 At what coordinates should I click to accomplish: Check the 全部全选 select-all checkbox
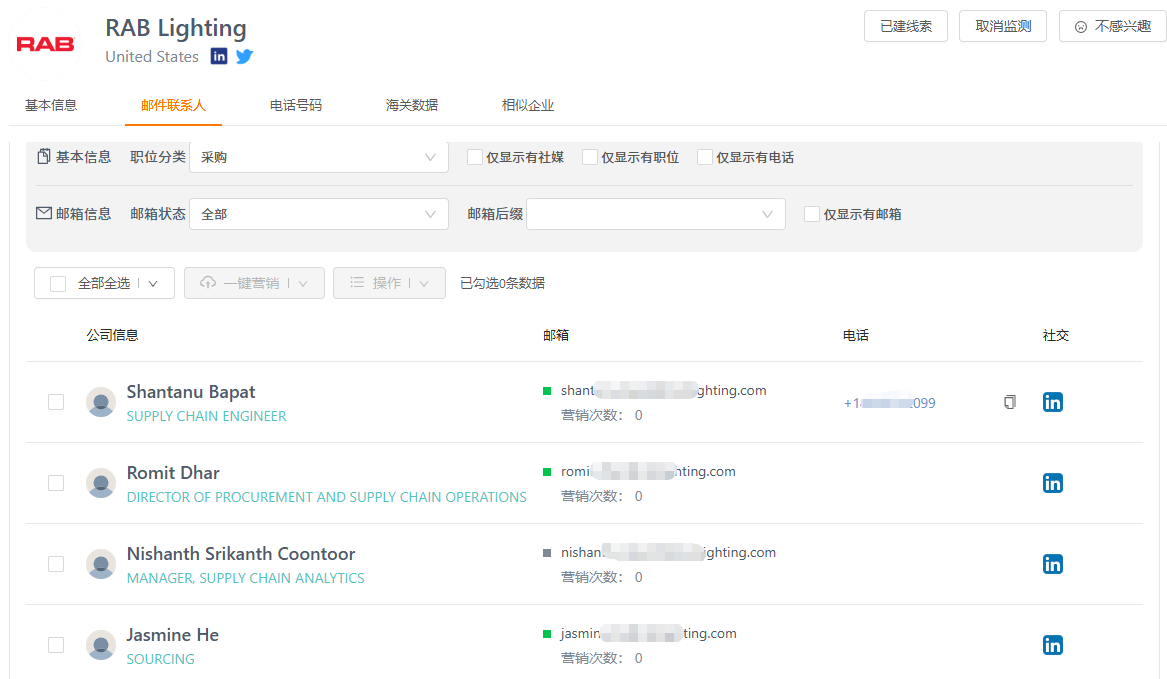pos(58,284)
